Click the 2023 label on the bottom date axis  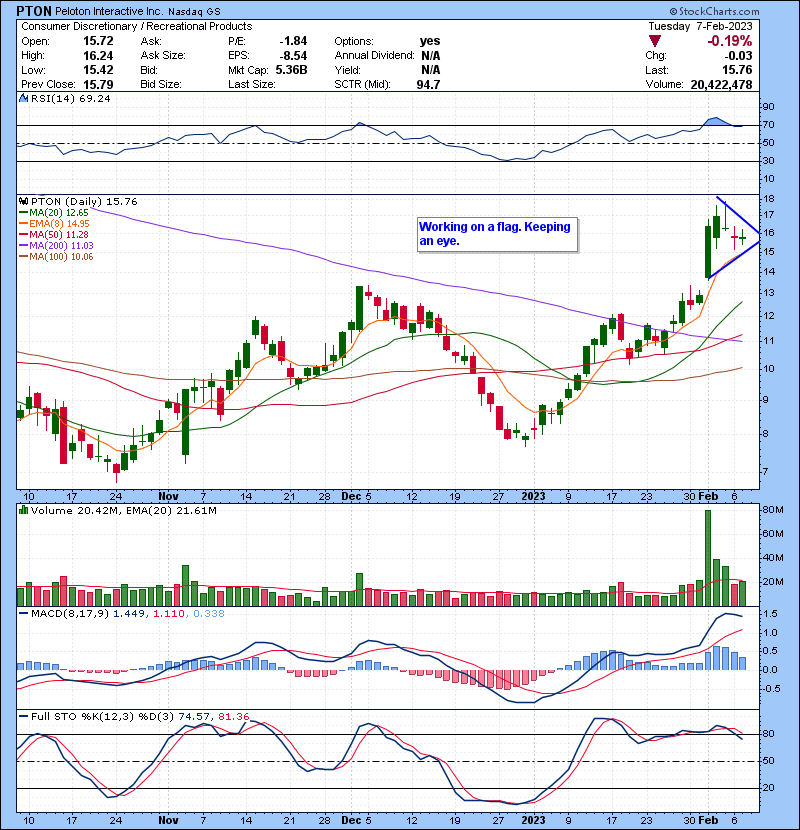(533, 820)
